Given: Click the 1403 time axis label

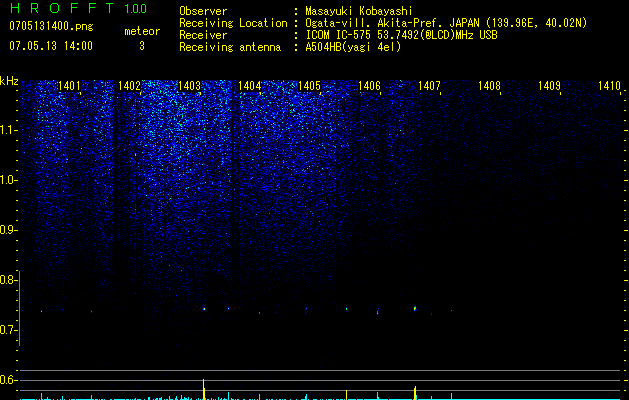Looking at the screenshot, I should [x=189, y=85].
